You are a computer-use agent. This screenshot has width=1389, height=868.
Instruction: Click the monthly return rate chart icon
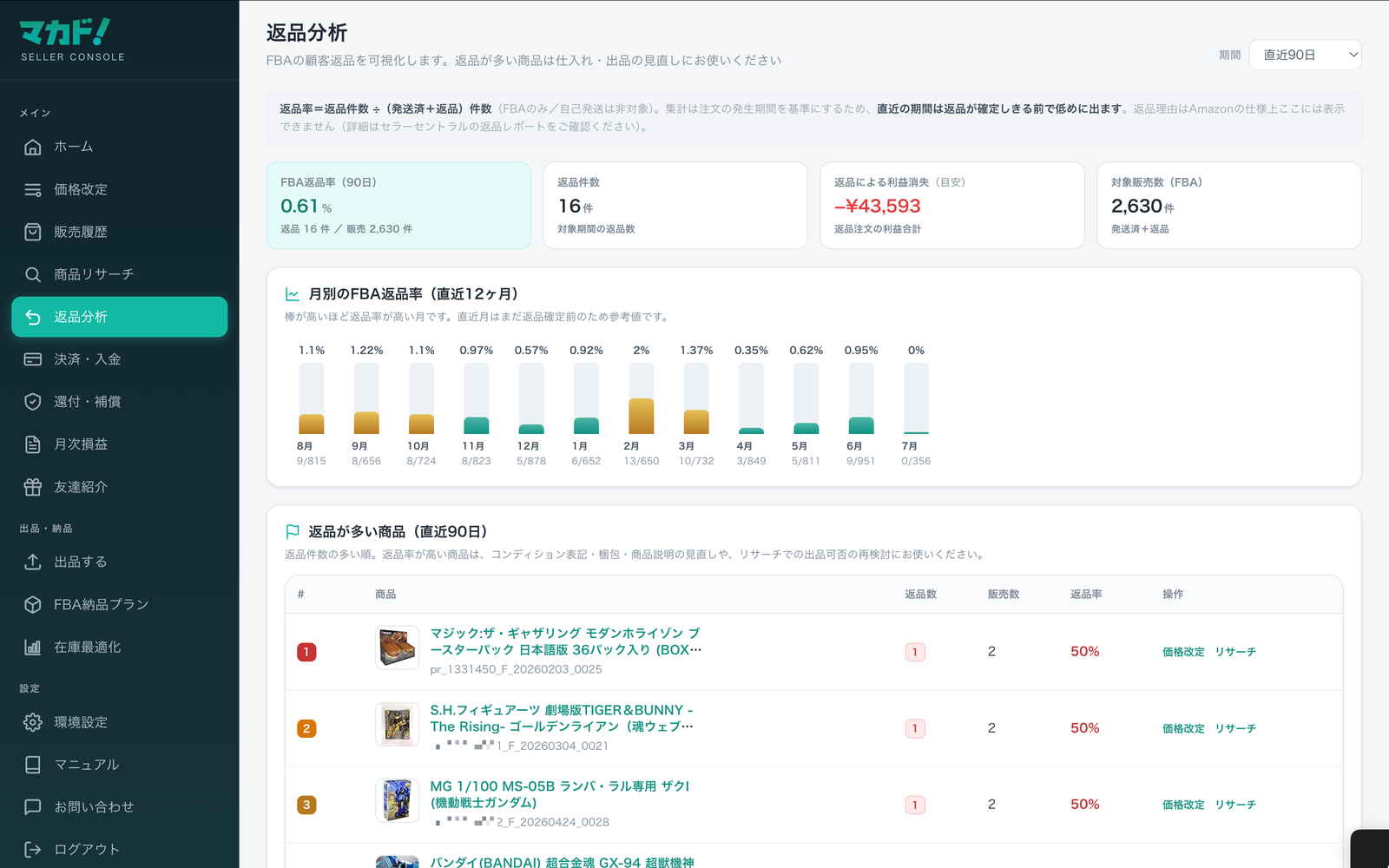[293, 294]
